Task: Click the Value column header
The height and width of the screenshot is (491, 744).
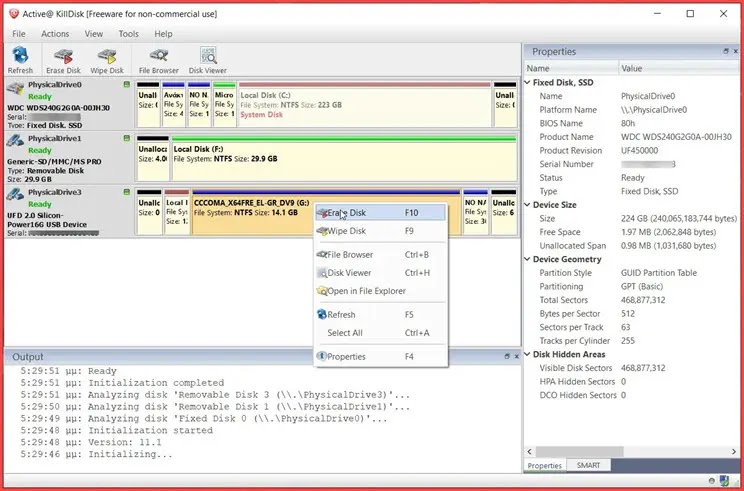Action: [679, 68]
